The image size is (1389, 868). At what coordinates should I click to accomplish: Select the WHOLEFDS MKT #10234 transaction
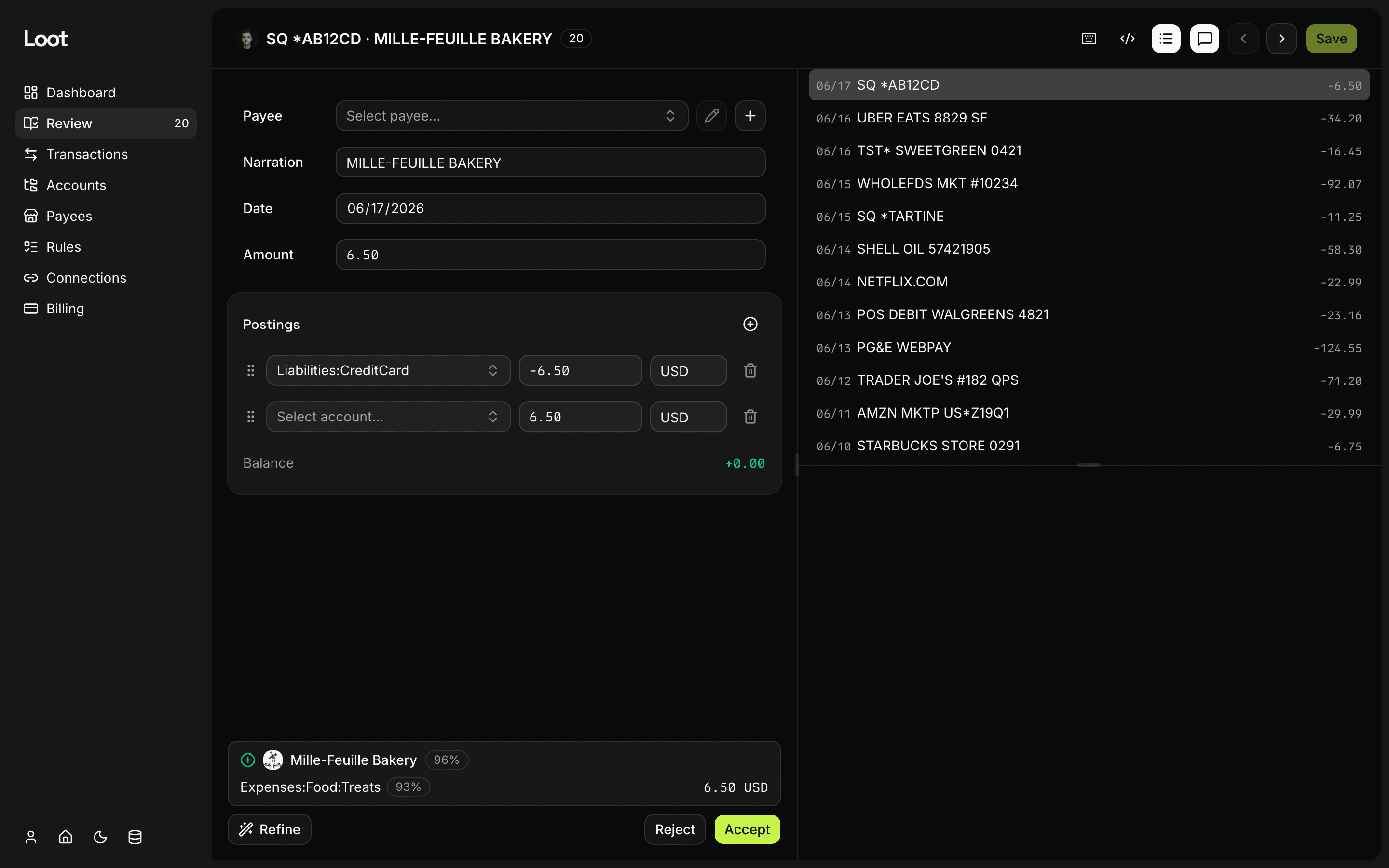(1089, 183)
